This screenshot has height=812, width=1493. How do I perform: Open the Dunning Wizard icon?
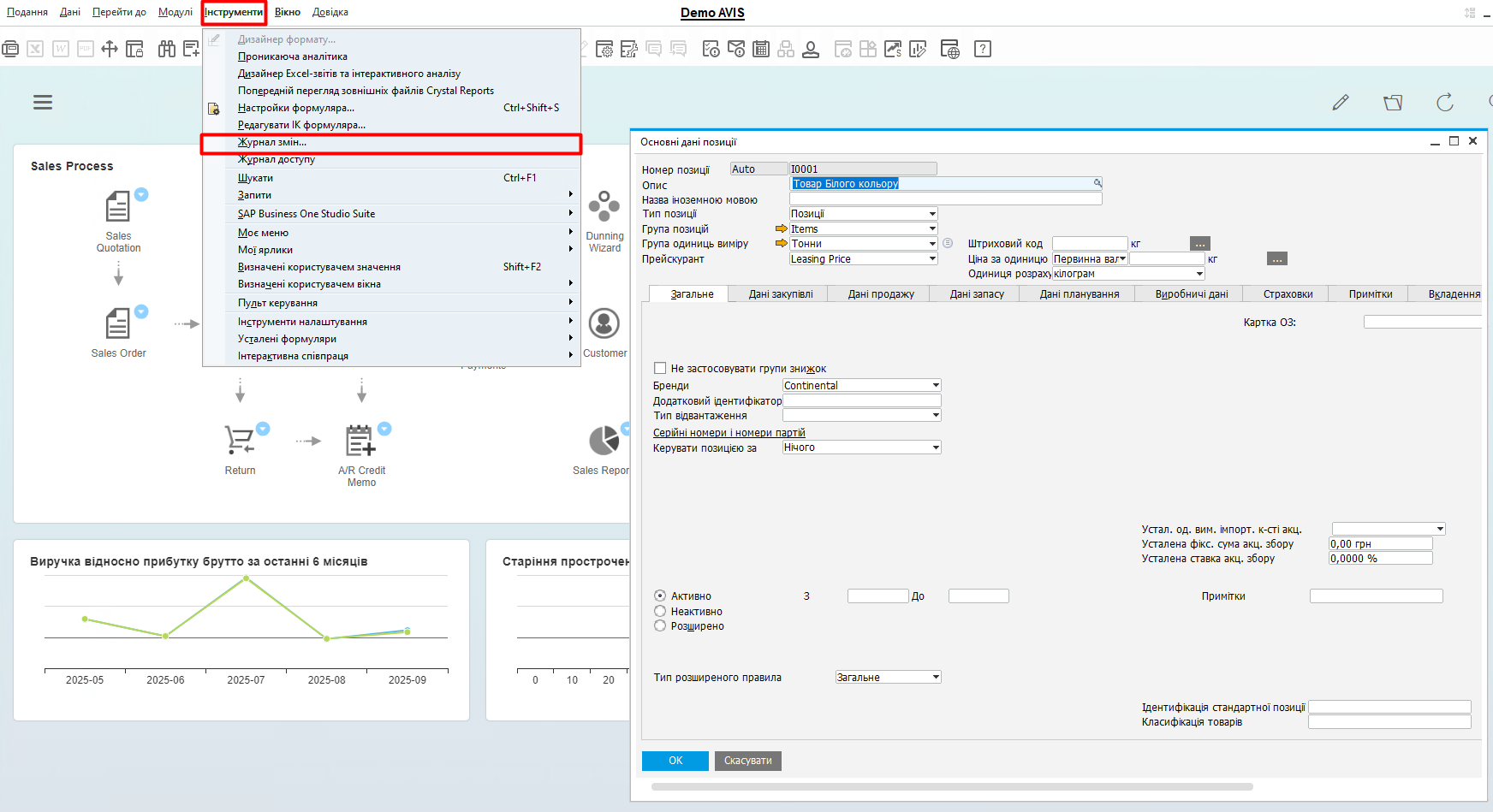[604, 207]
